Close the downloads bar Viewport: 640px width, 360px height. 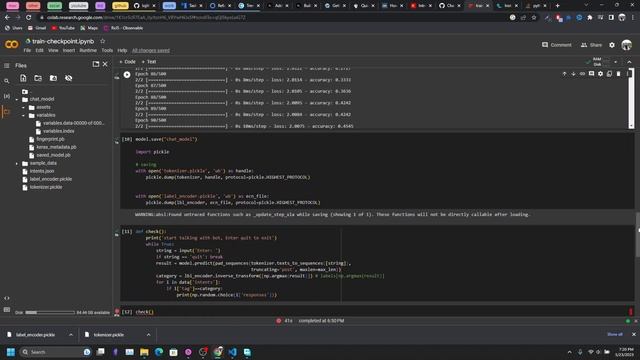(633, 334)
